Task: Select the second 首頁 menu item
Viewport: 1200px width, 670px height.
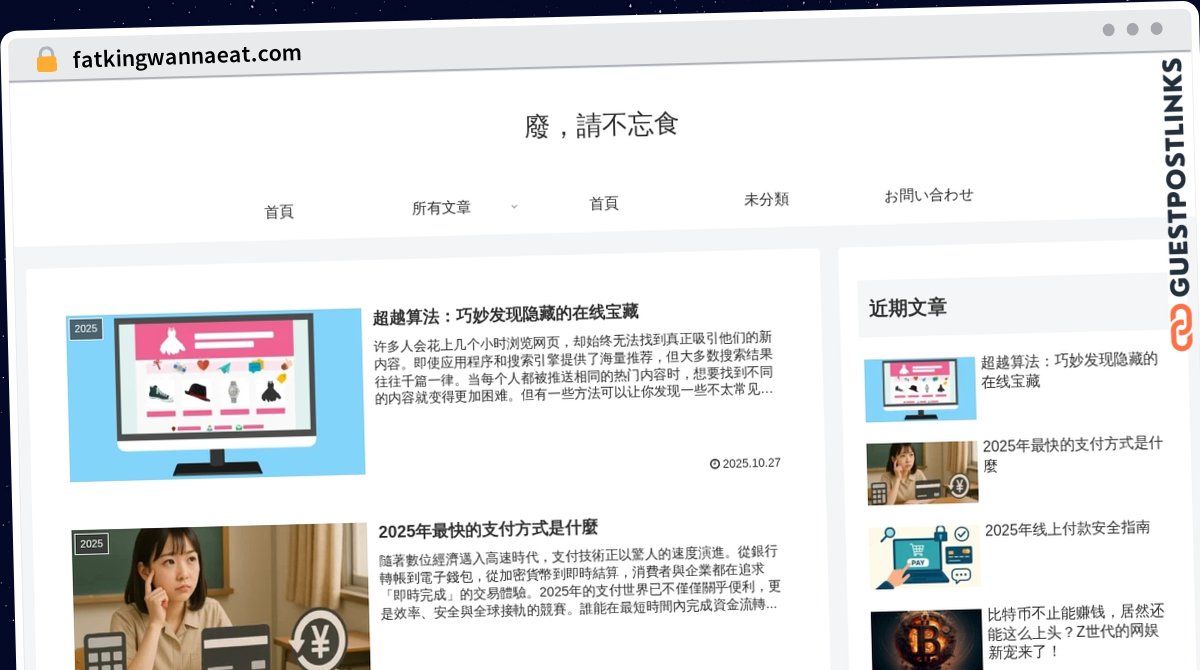Action: [x=604, y=203]
